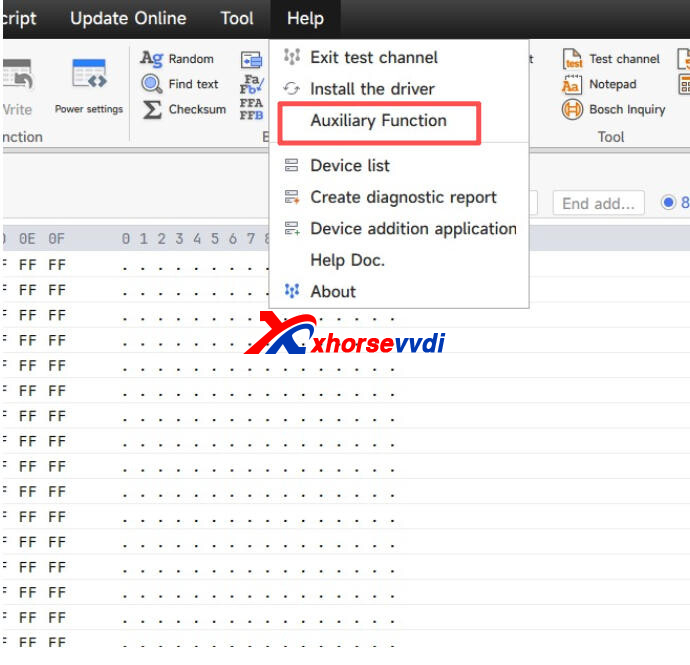Click ASCII column header digit 0
690x665 pixels.
126,239
